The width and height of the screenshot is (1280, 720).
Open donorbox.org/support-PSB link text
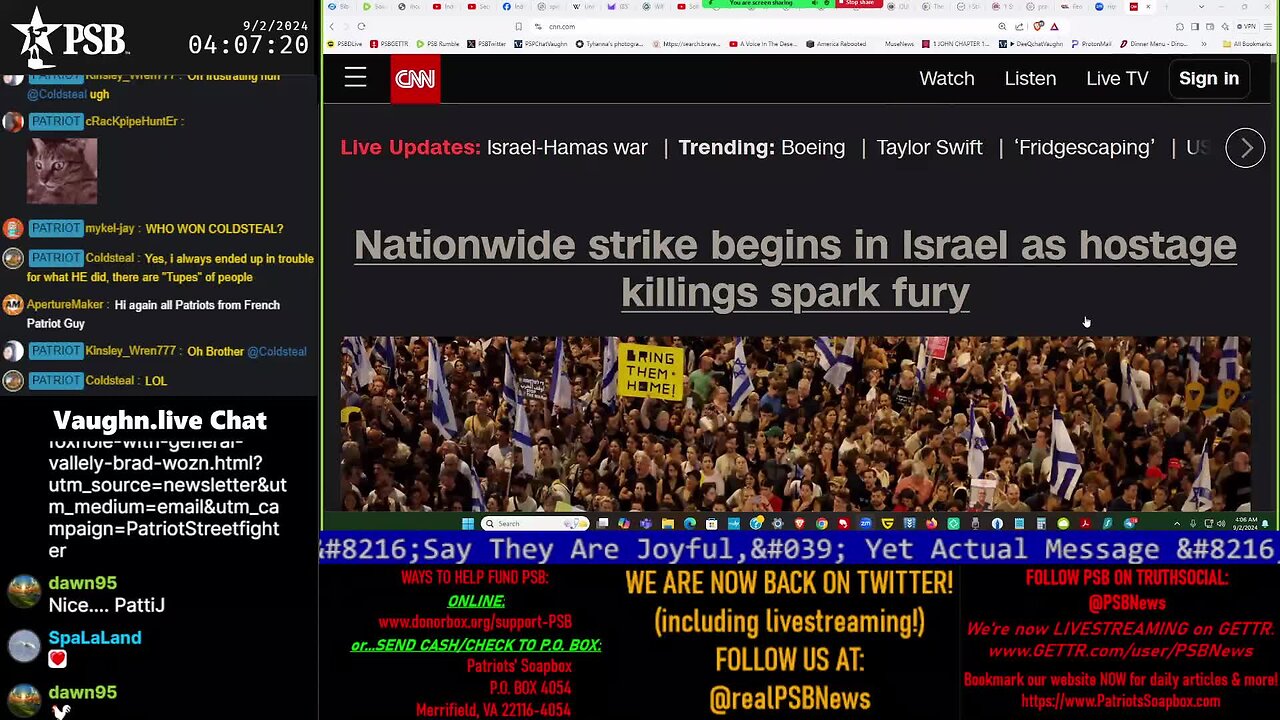475,621
